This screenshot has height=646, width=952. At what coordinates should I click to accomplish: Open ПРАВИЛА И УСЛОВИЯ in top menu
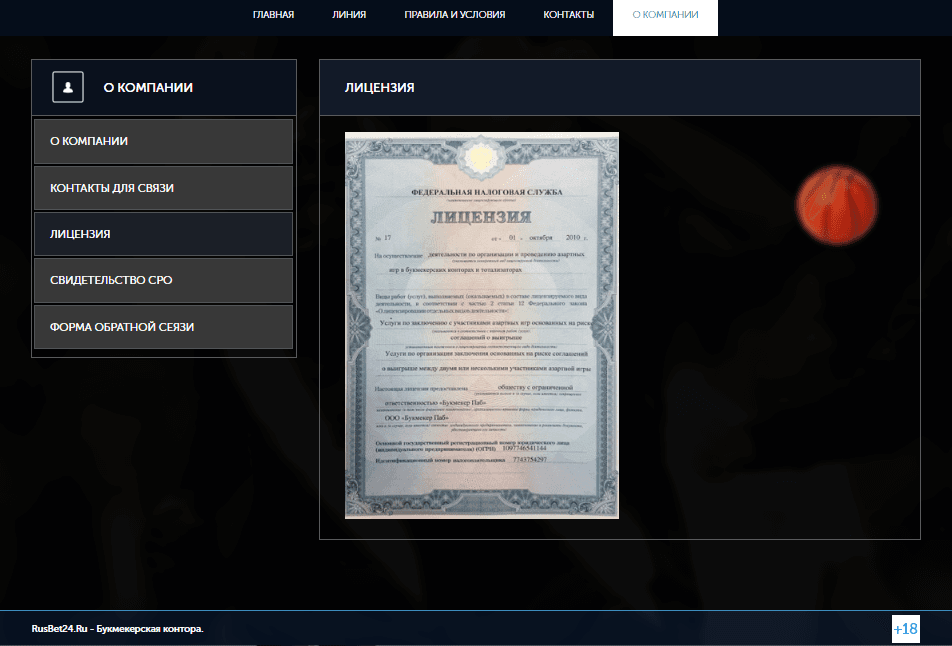point(454,15)
